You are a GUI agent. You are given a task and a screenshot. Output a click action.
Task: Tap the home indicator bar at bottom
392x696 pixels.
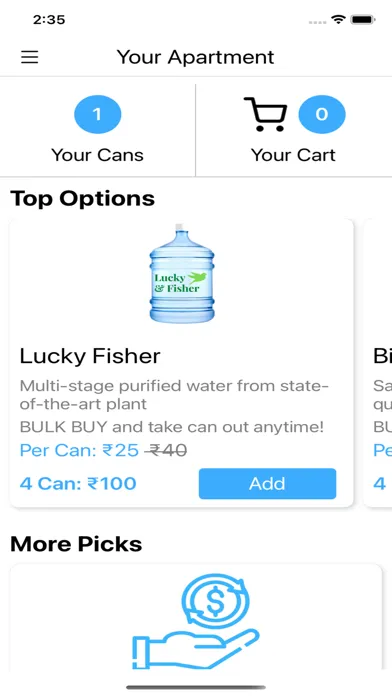(x=196, y=688)
